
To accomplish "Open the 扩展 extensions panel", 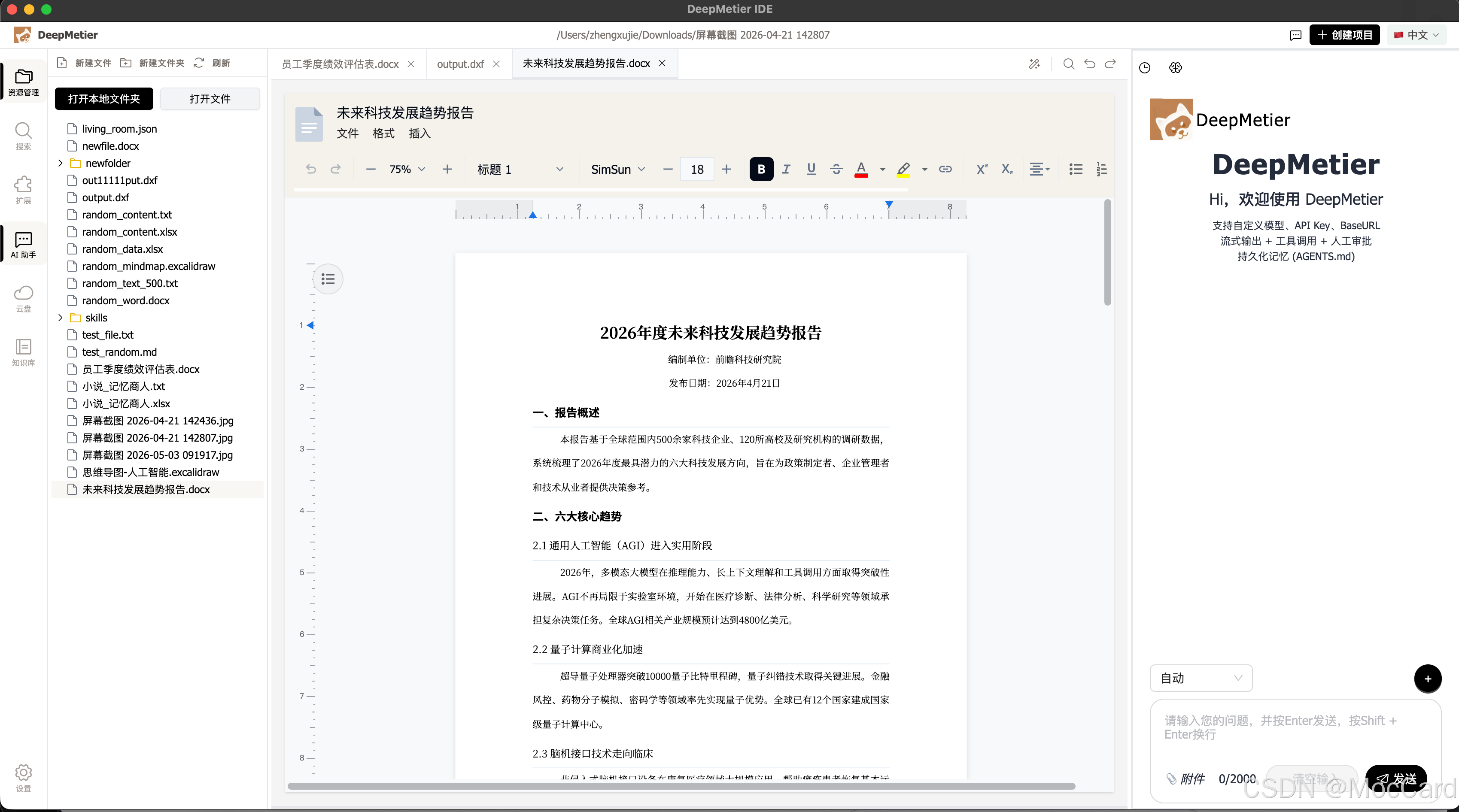I will point(23,190).
